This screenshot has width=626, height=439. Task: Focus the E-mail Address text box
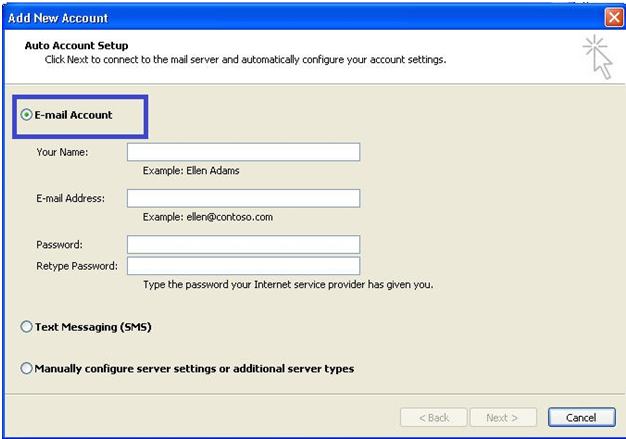coord(244,198)
